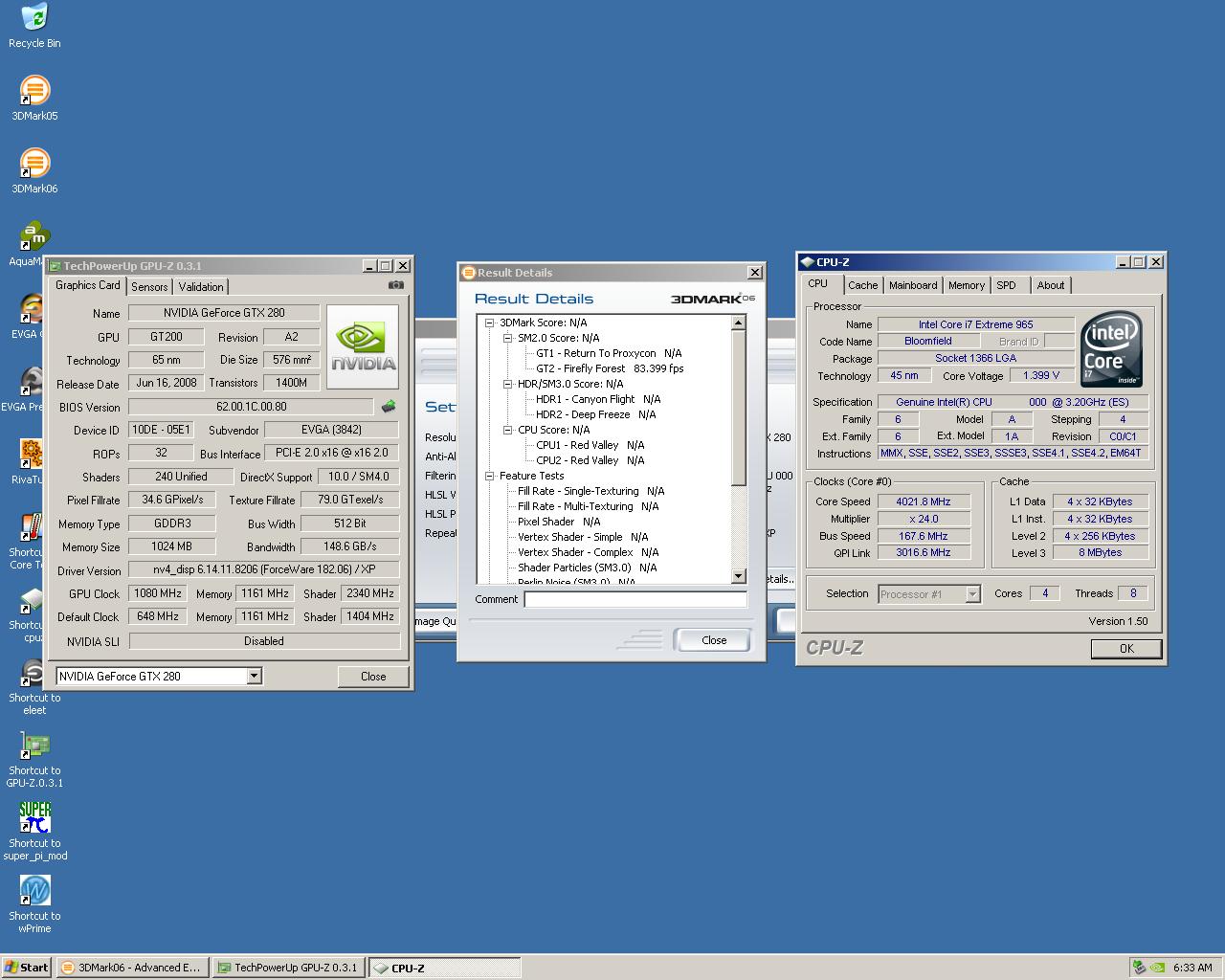This screenshot has width=1225, height=980.
Task: Click the Intel Core i7 Extreme 965 name field
Action: (976, 324)
